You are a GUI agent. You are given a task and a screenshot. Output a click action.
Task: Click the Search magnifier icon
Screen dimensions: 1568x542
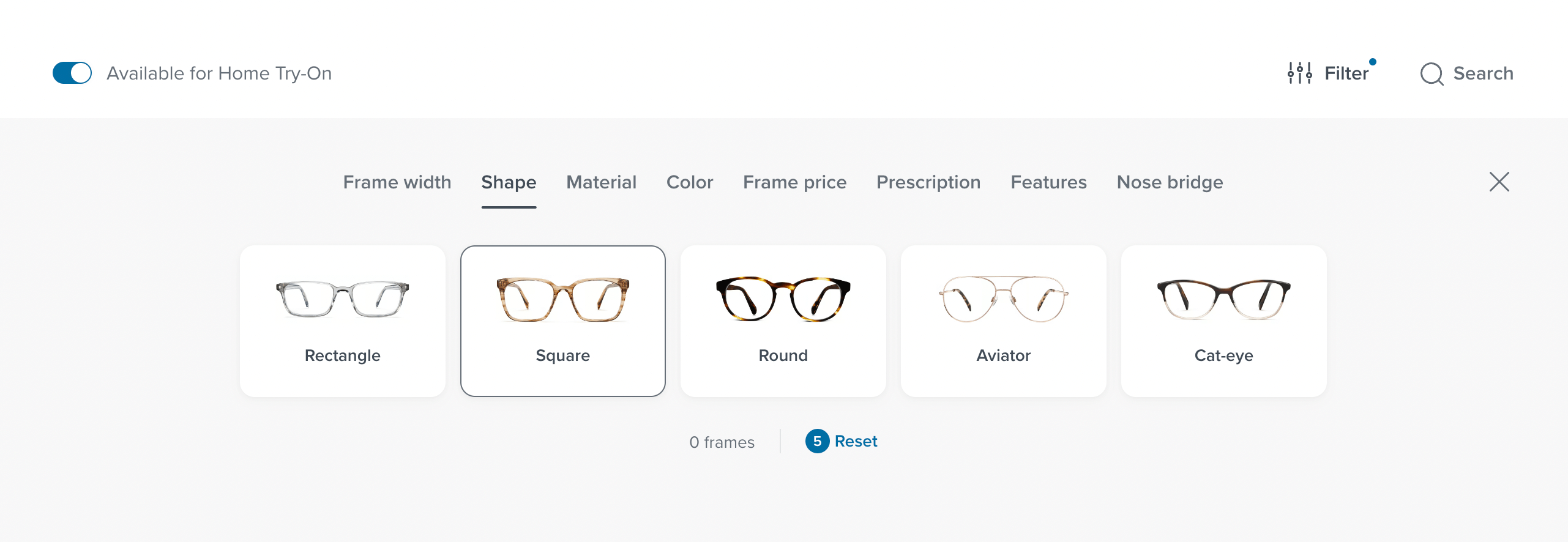tap(1432, 74)
